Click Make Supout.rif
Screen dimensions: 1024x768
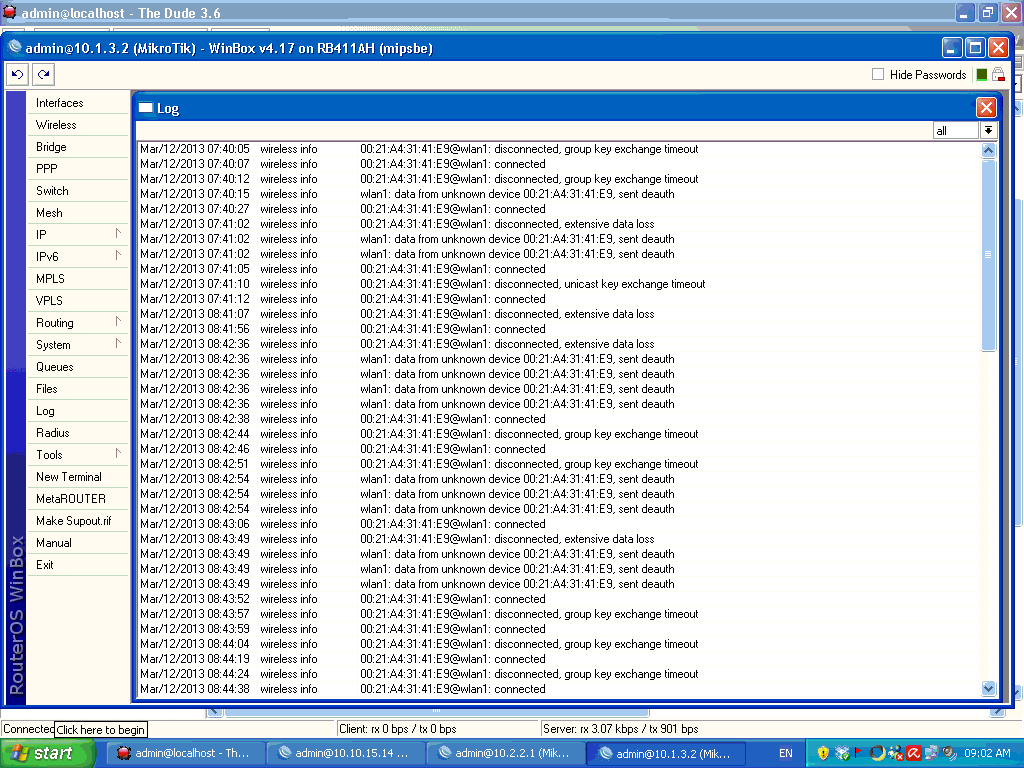[x=78, y=520]
